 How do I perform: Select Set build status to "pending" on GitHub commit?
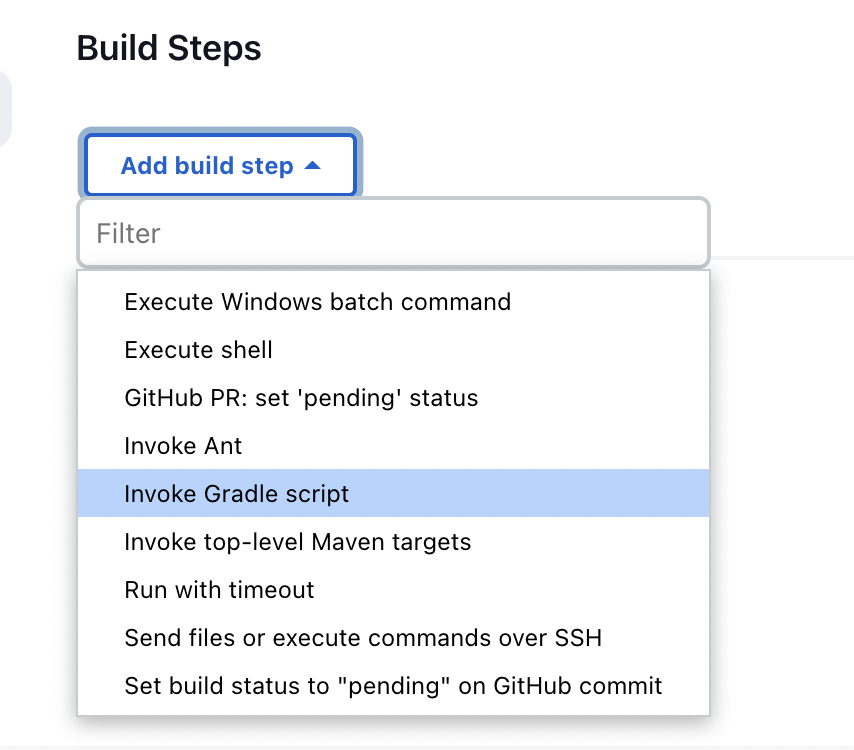[x=393, y=685]
